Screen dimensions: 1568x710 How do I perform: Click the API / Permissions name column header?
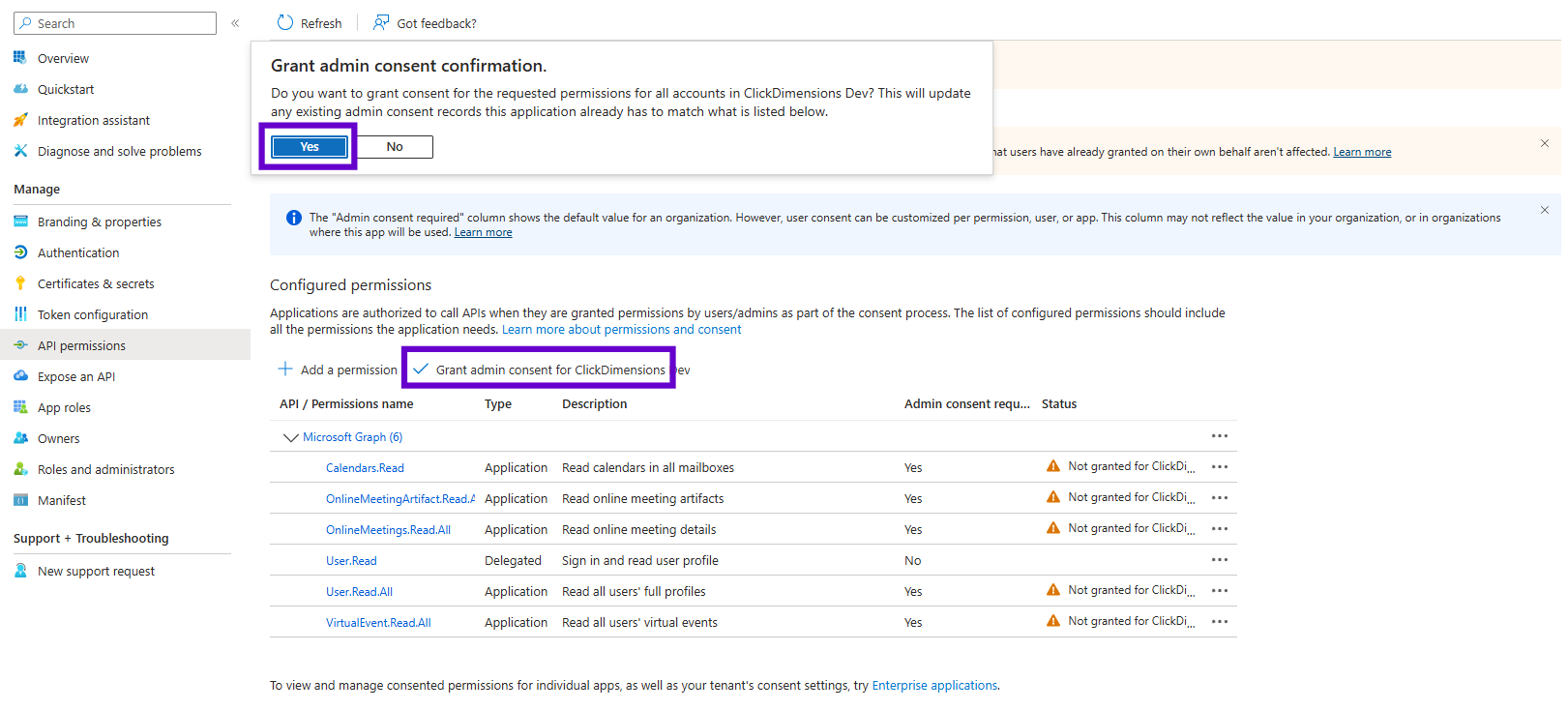click(346, 404)
